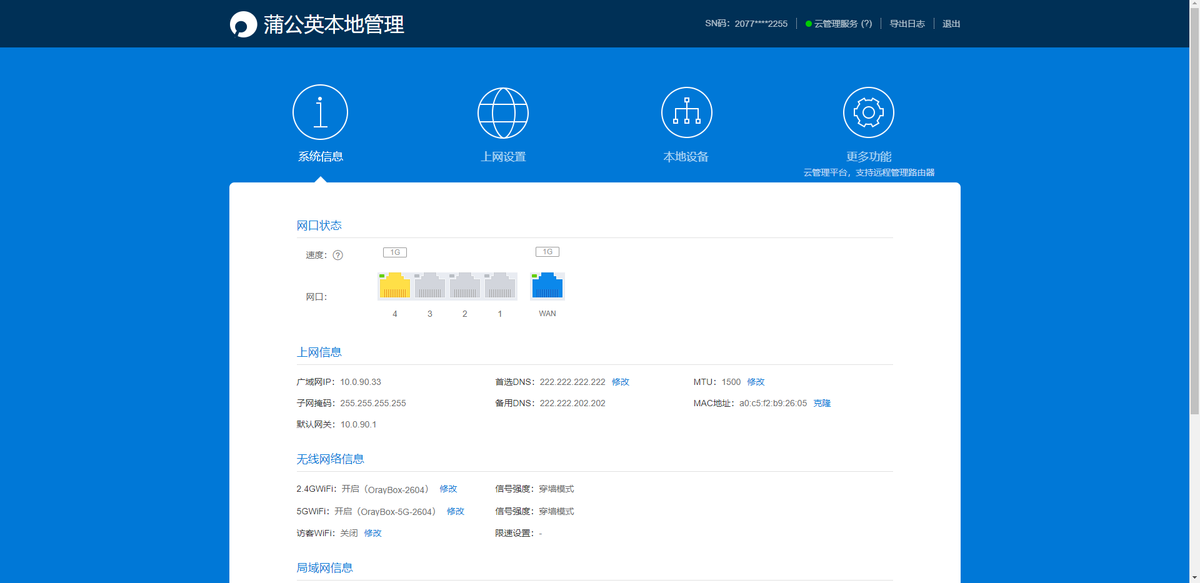Click the speed help question mark icon
Image resolution: width=1200 pixels, height=583 pixels.
(337, 255)
